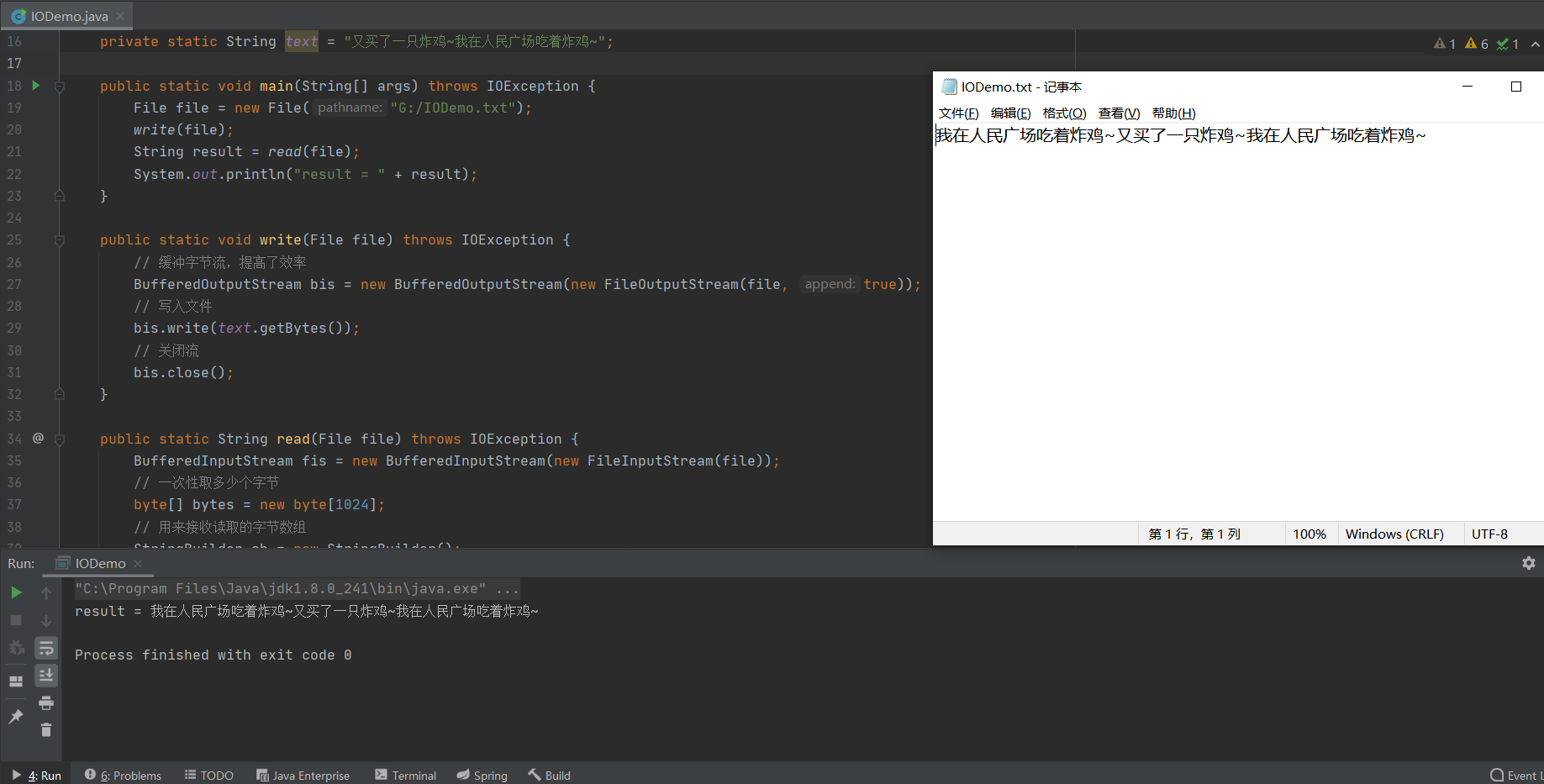
Task: Collapse the read method fold marker at line 34
Action: click(x=60, y=439)
